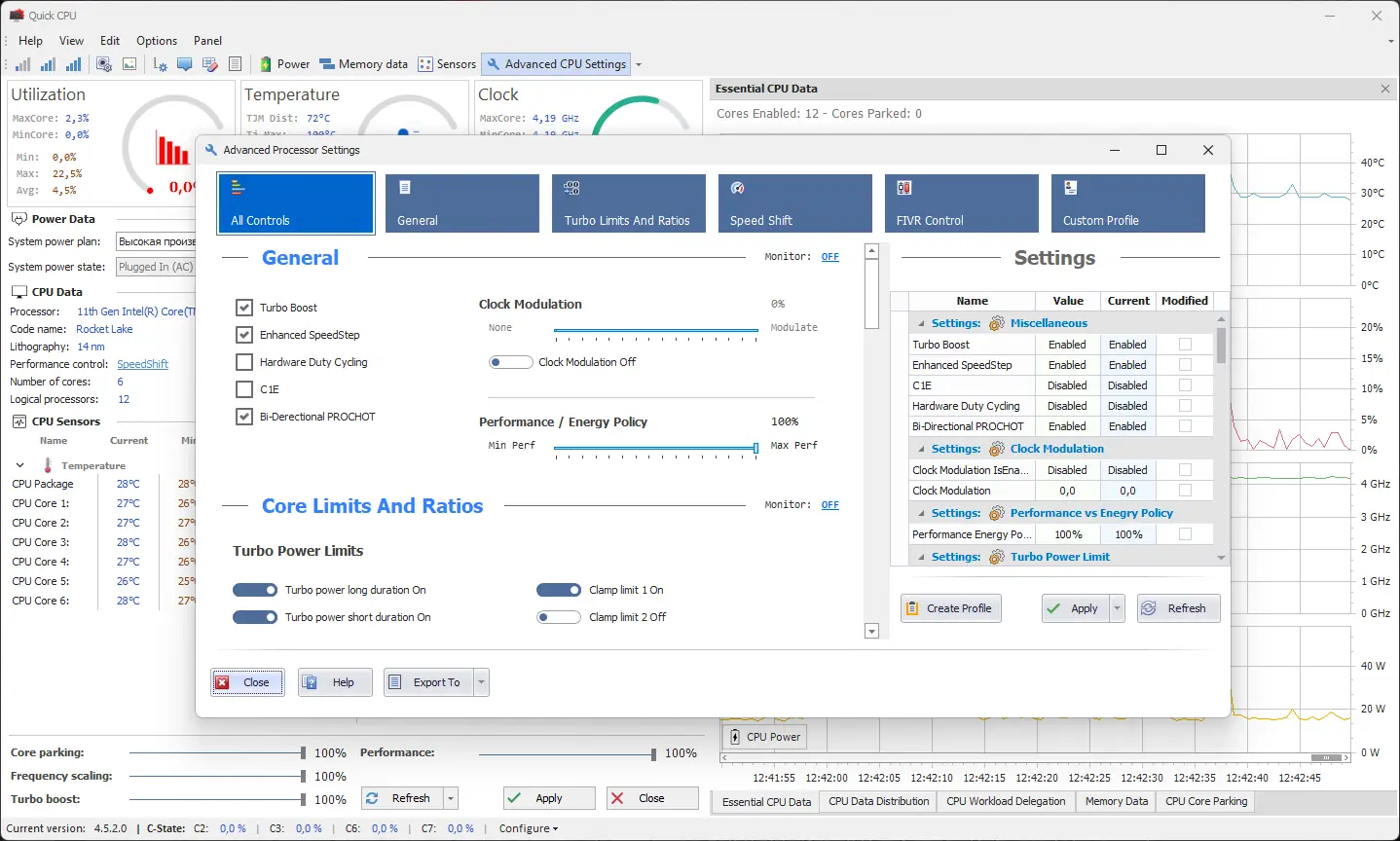Open the SpeedShift performance control link
This screenshot has width=1400, height=841.
143,364
